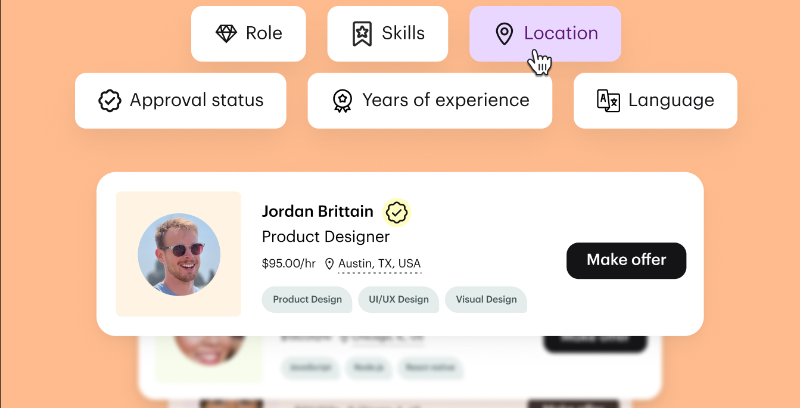Click the award ribbon icon on Years of experience
Image resolution: width=800 pixels, height=408 pixels.
click(x=343, y=100)
